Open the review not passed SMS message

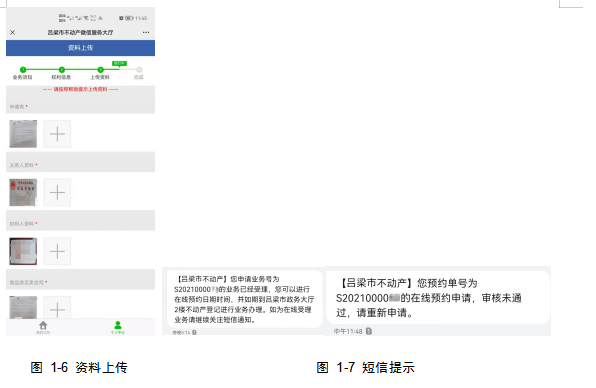pyautogui.click(x=438, y=298)
